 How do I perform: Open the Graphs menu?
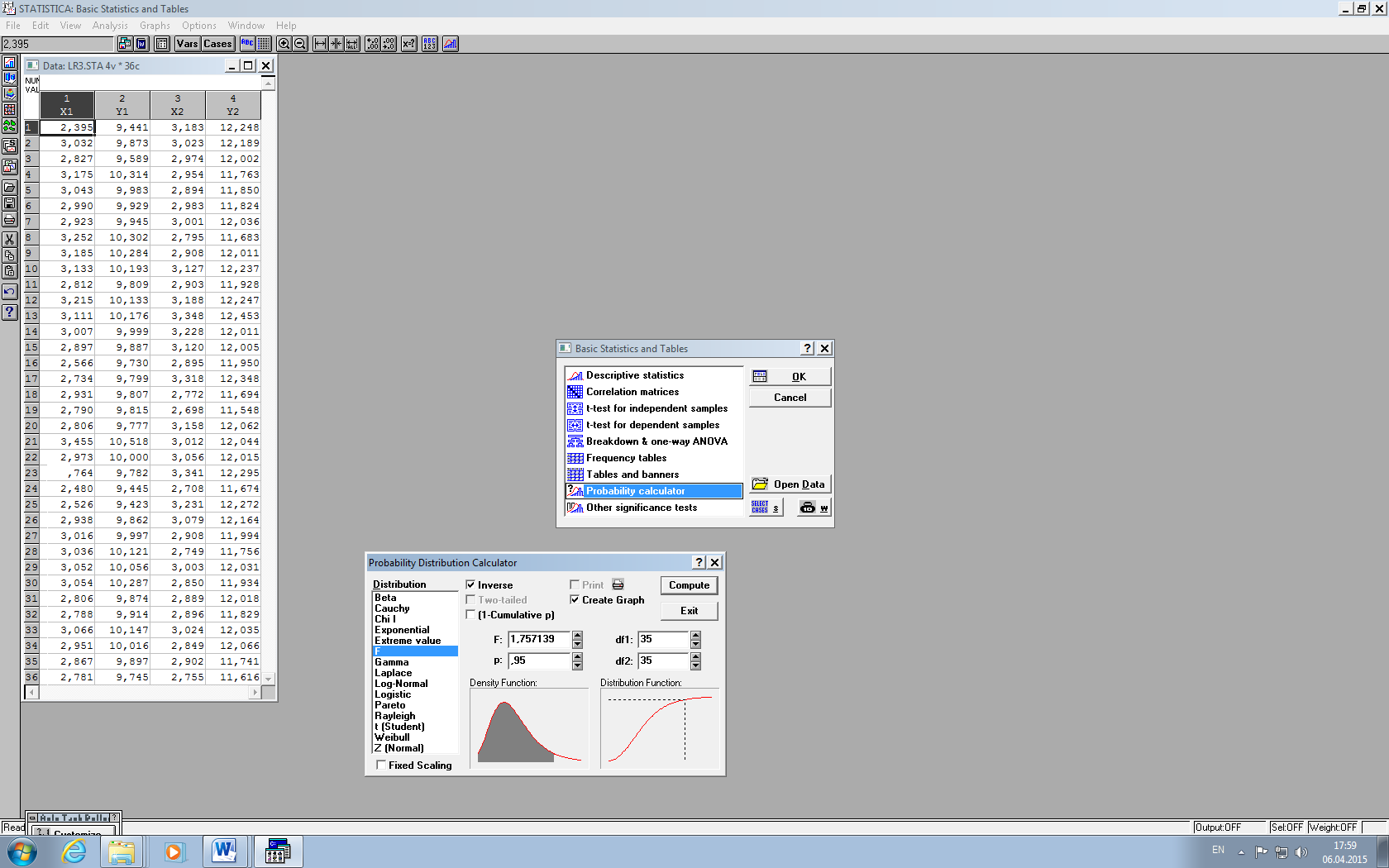[155, 26]
